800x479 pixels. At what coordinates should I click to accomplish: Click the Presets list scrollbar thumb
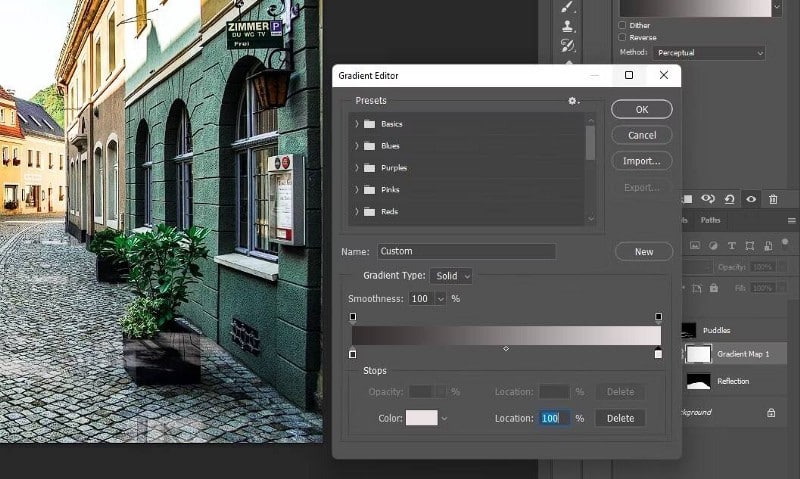[590, 143]
